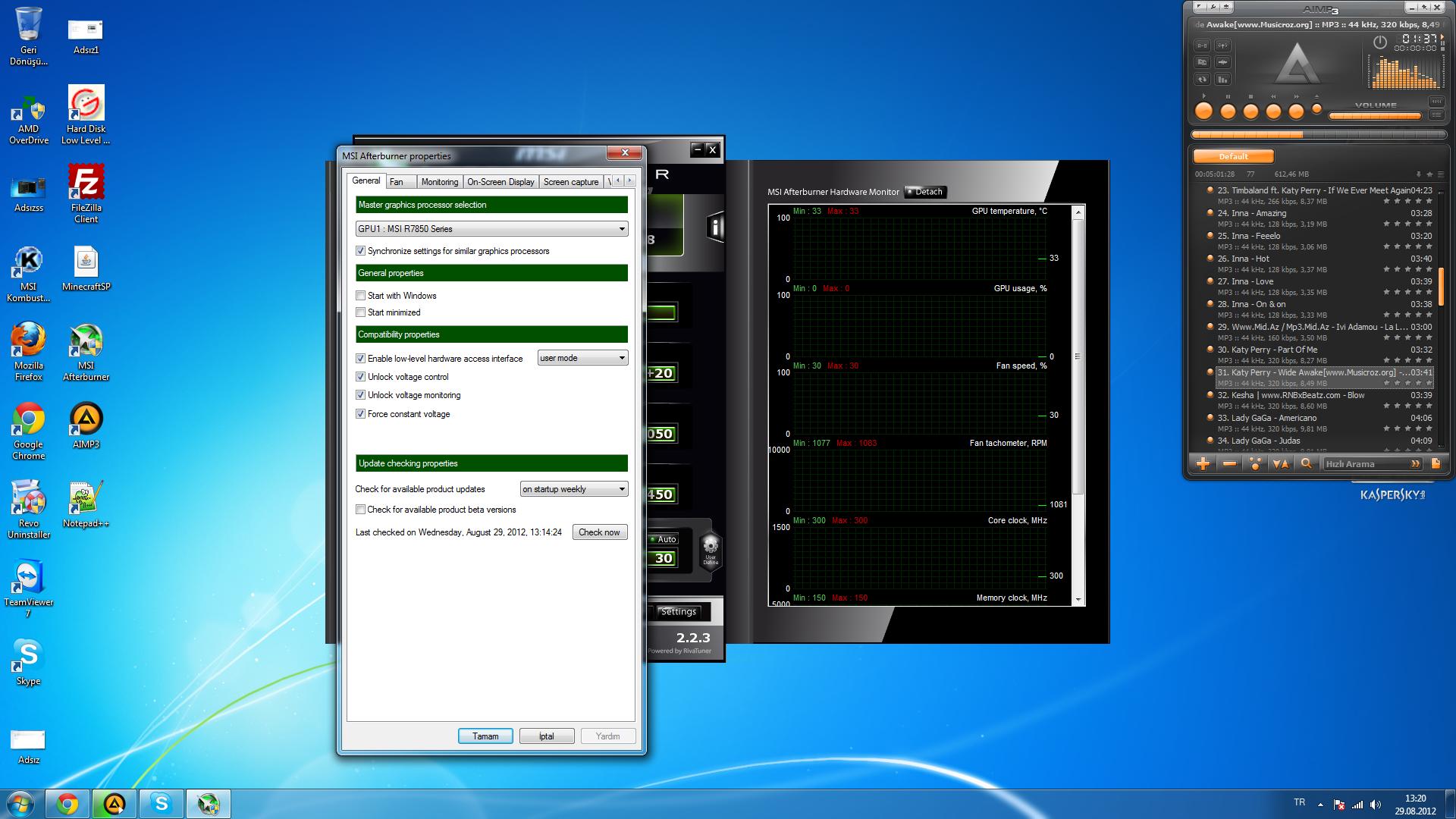Open the on startup weekly dropdown

[574, 489]
